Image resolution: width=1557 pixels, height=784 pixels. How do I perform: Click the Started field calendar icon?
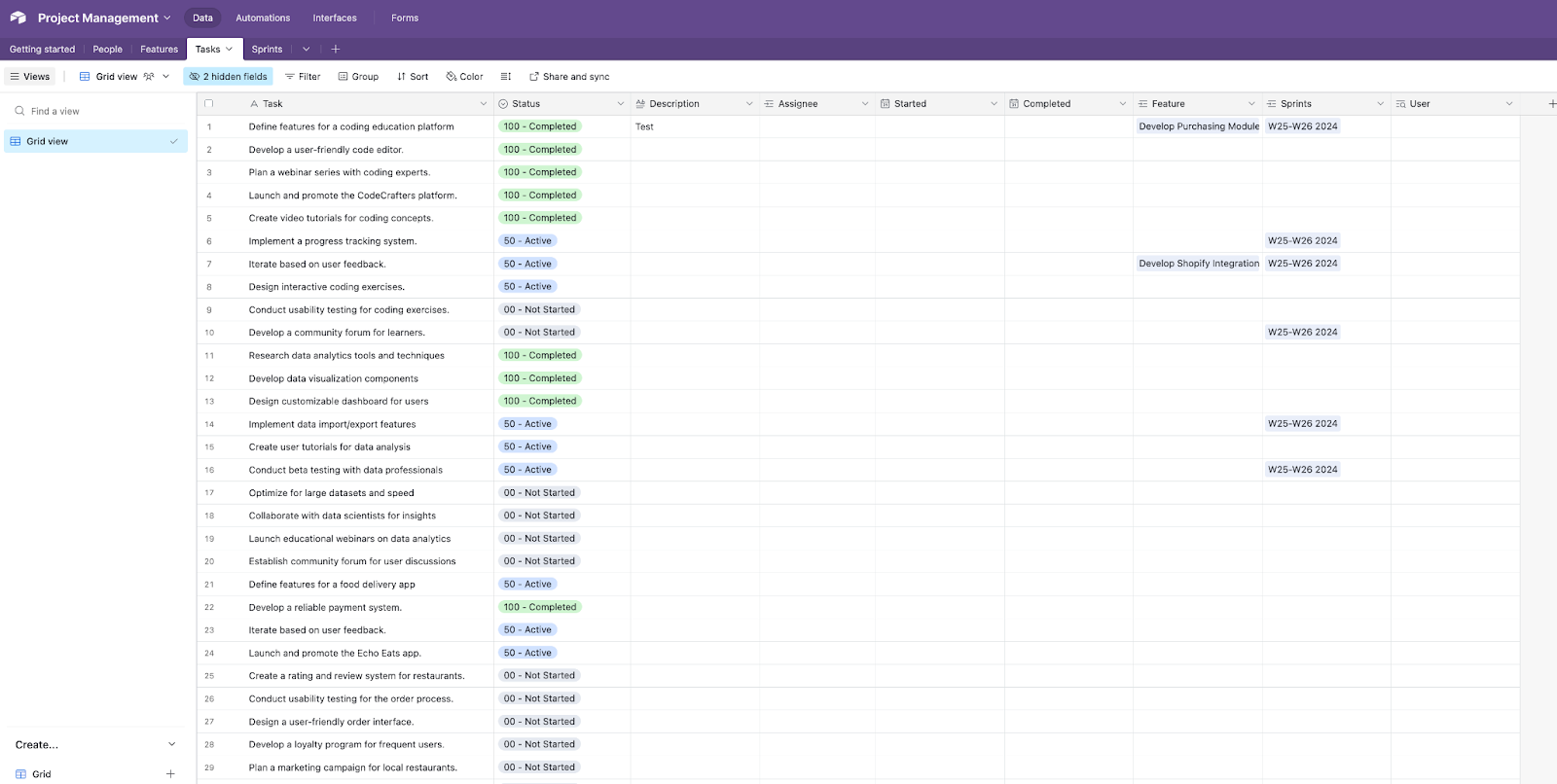point(886,104)
